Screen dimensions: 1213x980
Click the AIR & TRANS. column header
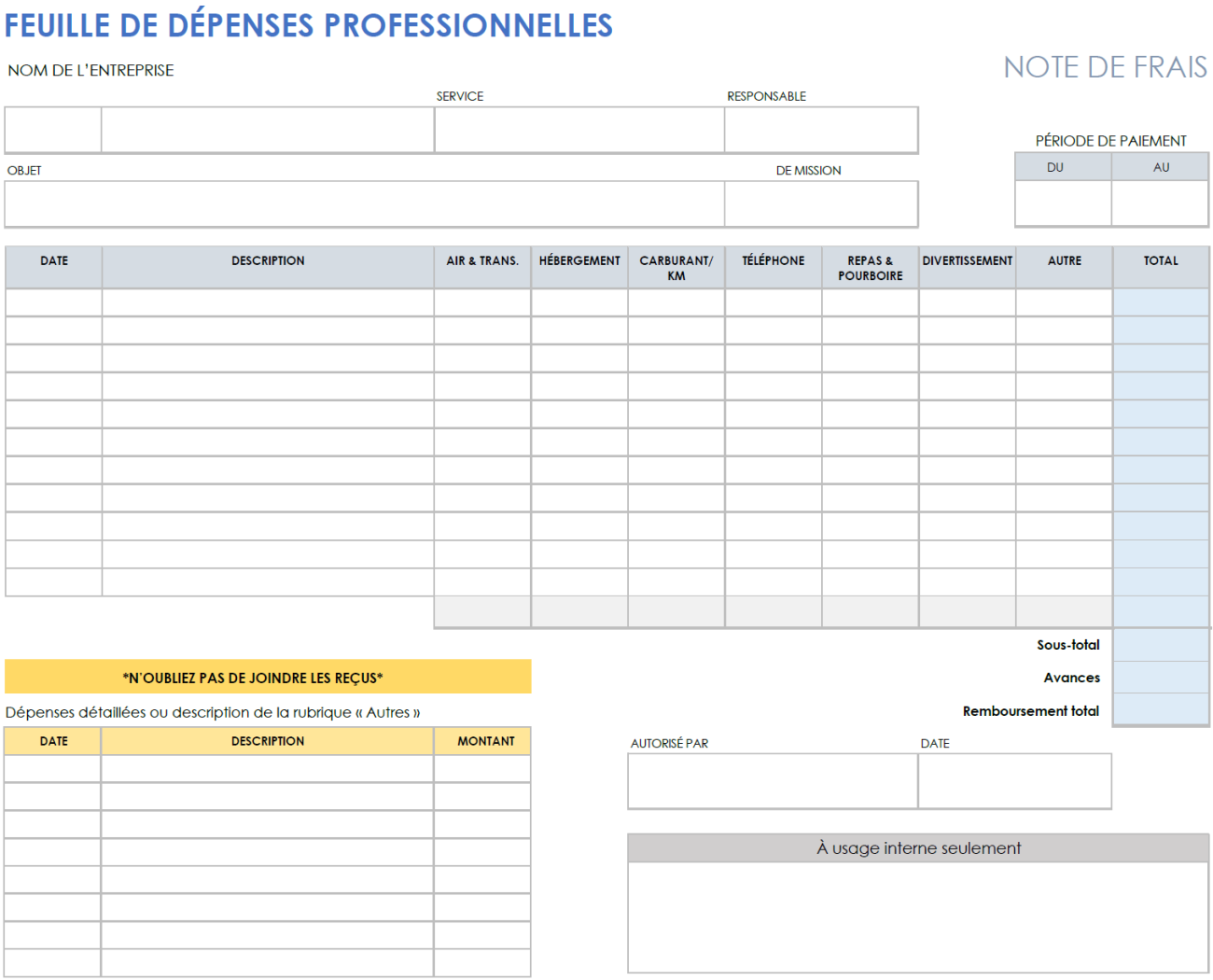pos(482,266)
